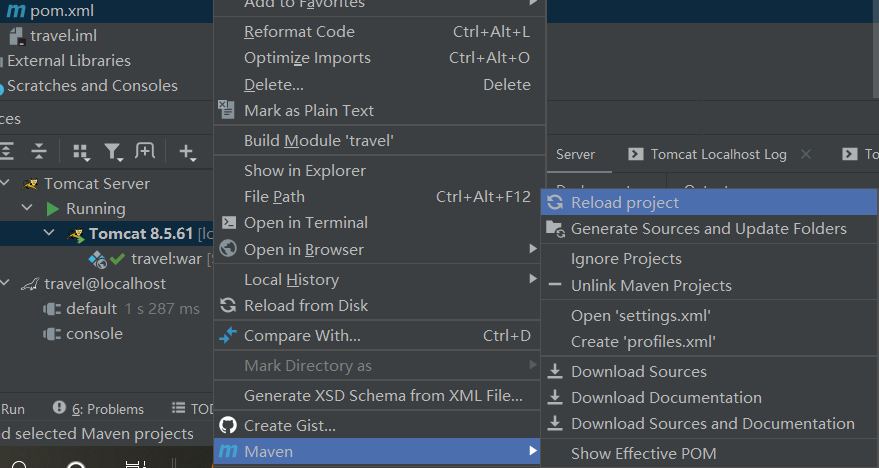Select the console database session
The height and width of the screenshot is (468, 879).
tap(94, 333)
